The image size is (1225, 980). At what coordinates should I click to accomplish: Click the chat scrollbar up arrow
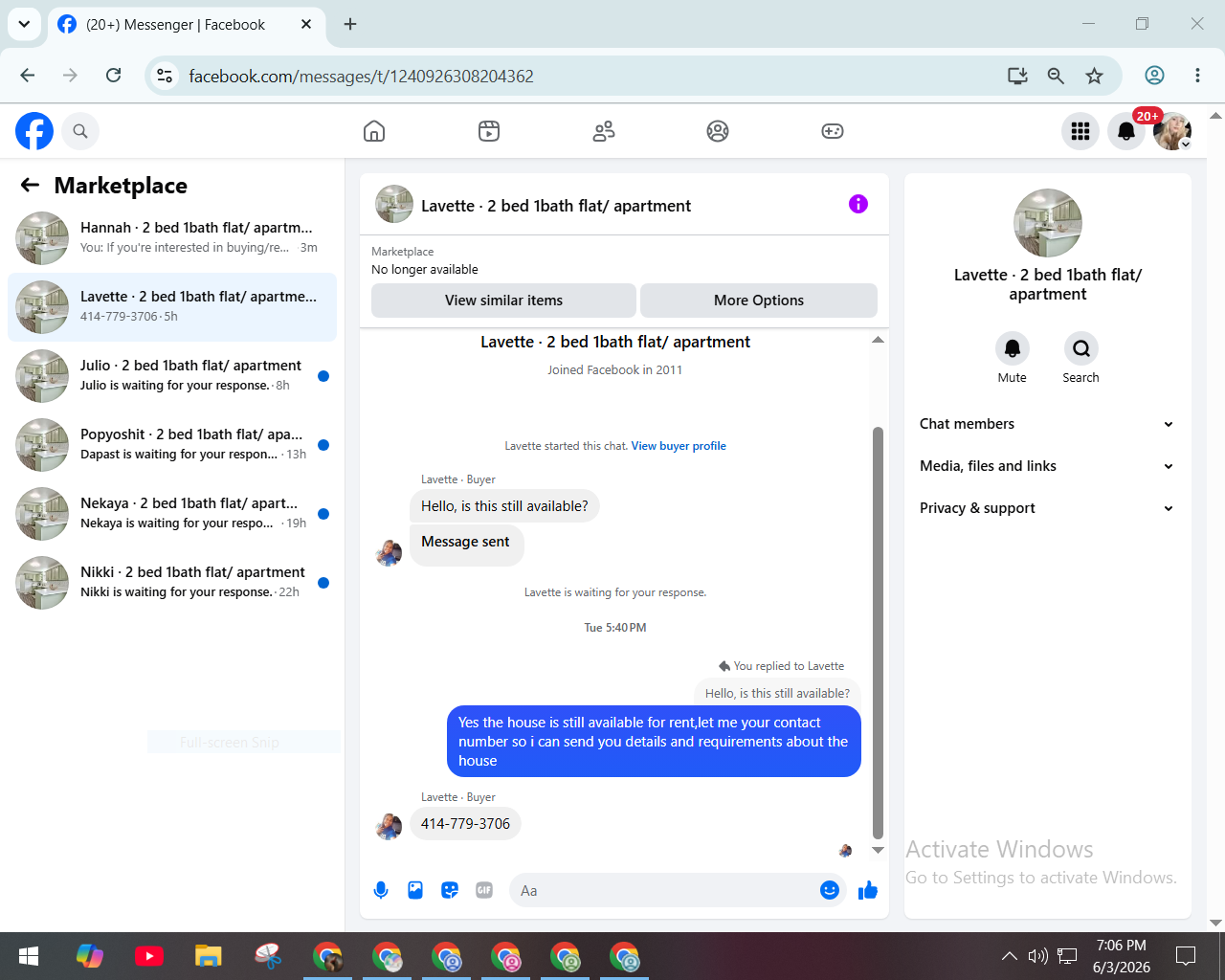tap(878, 340)
